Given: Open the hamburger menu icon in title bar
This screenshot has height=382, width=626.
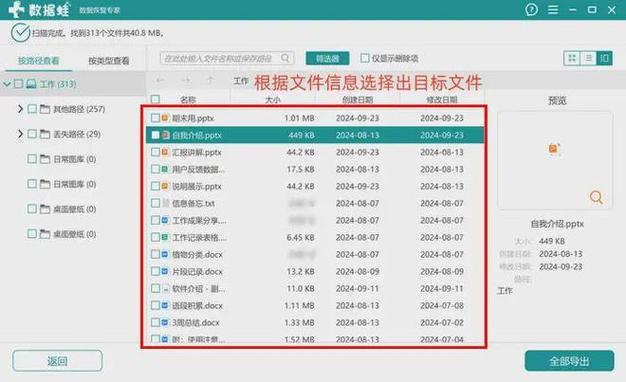Looking at the screenshot, I should click(x=553, y=10).
